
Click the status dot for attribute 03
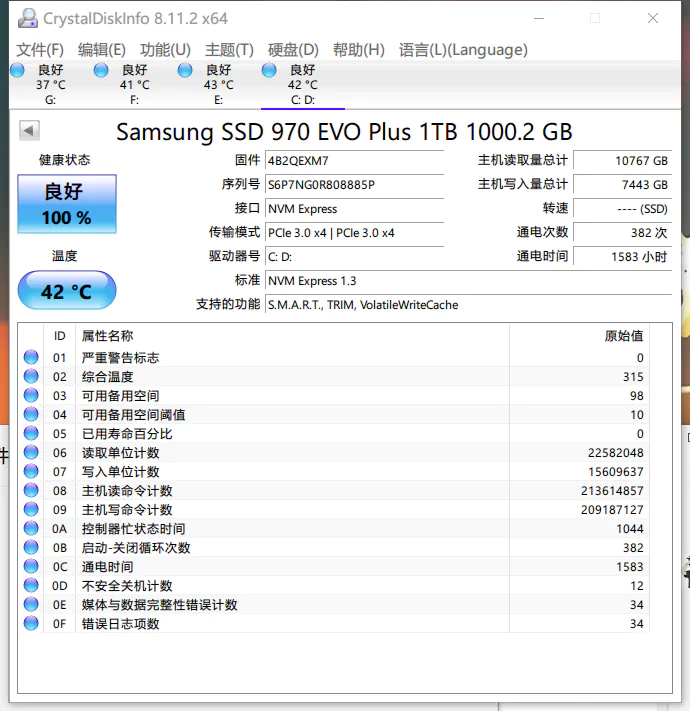tap(31, 395)
